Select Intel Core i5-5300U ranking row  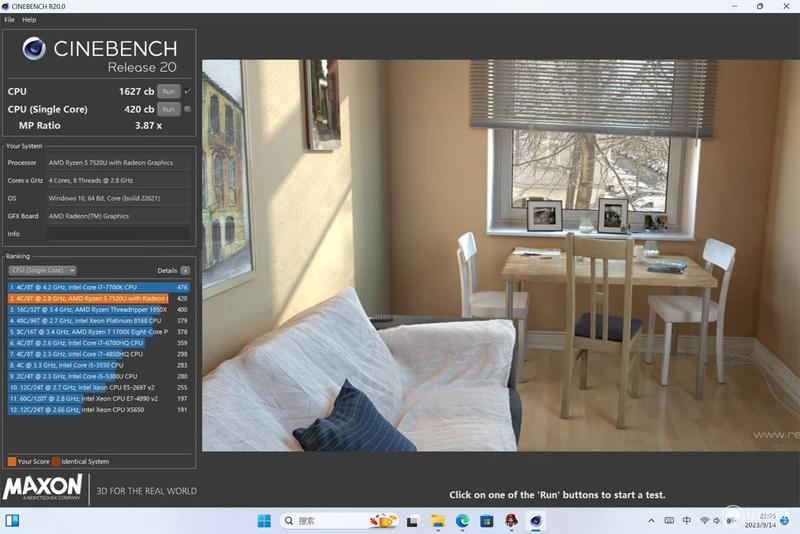click(99, 376)
